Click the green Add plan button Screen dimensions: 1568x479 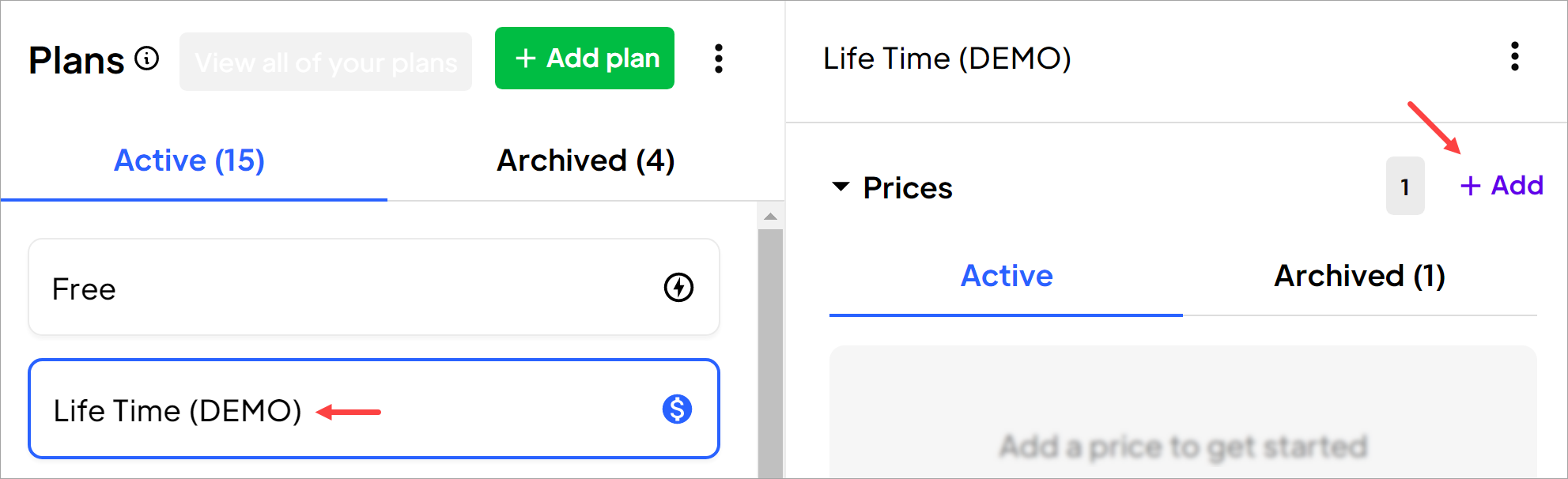[584, 58]
